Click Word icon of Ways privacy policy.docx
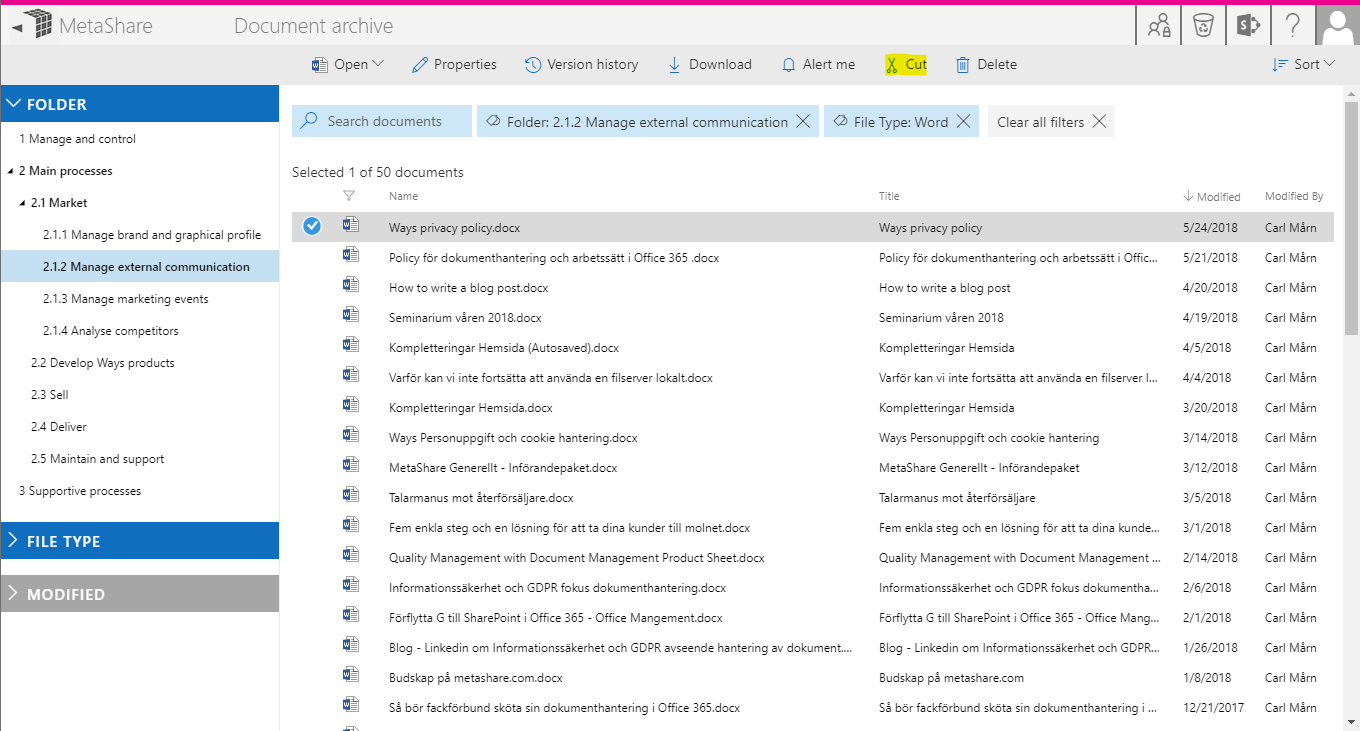The image size is (1360, 731). click(x=350, y=225)
